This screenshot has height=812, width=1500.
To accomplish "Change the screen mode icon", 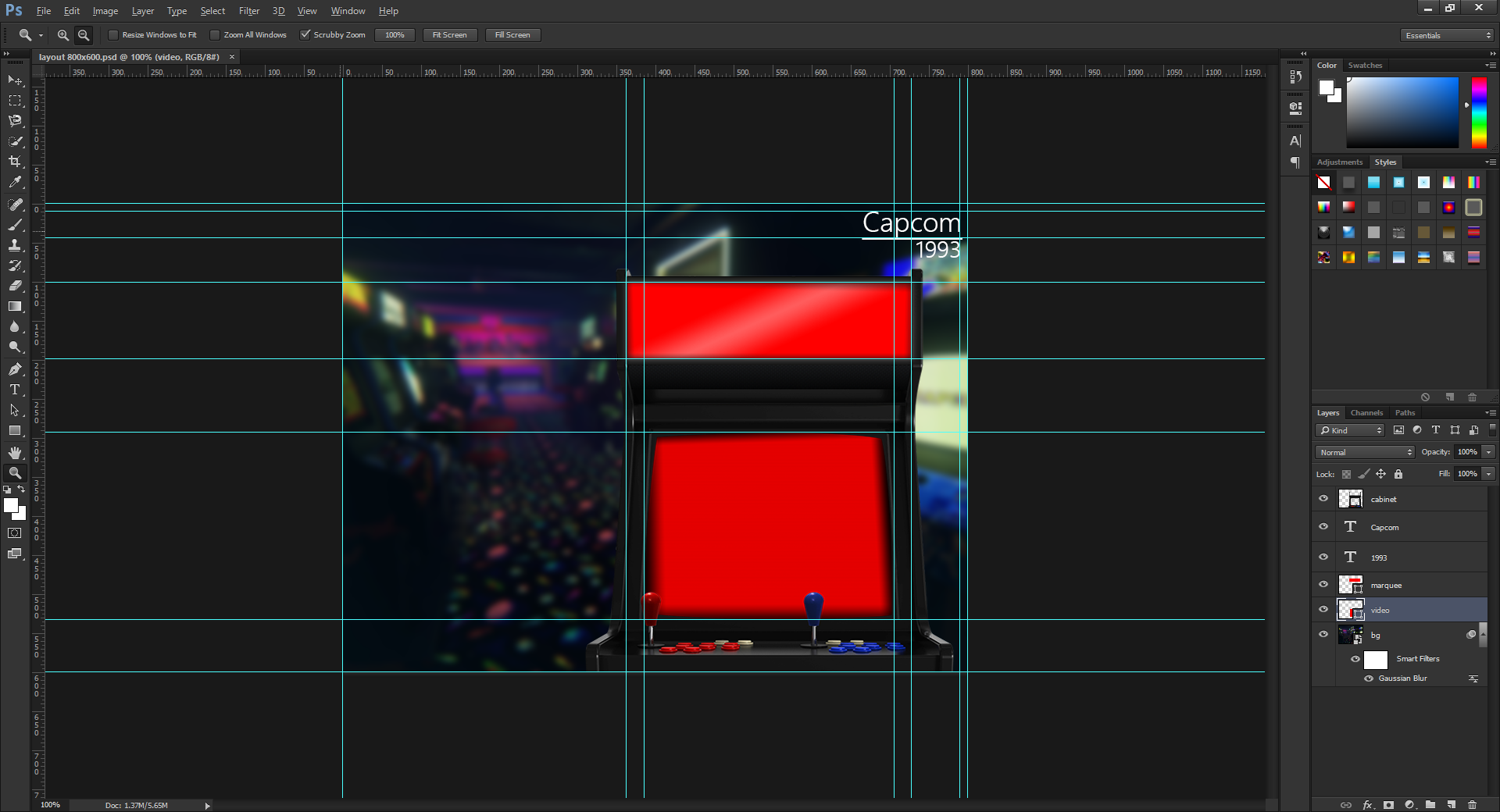I will tap(15, 554).
